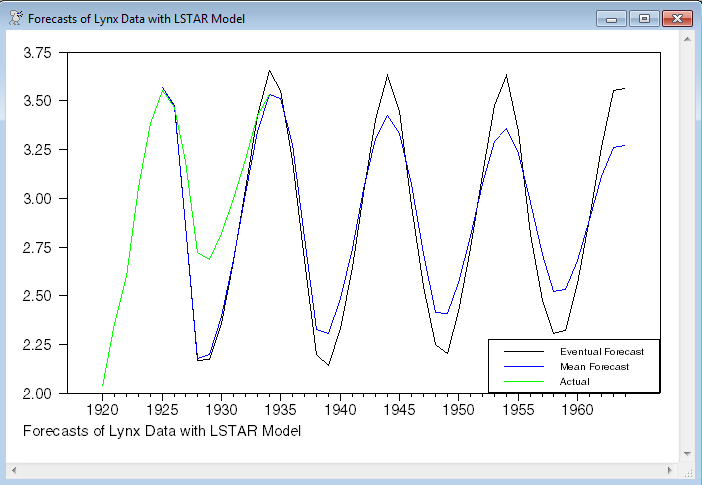Viewport: 702px width, 485px height.
Task: Maximize the LSTAR Model graph window
Action: (x=642, y=18)
